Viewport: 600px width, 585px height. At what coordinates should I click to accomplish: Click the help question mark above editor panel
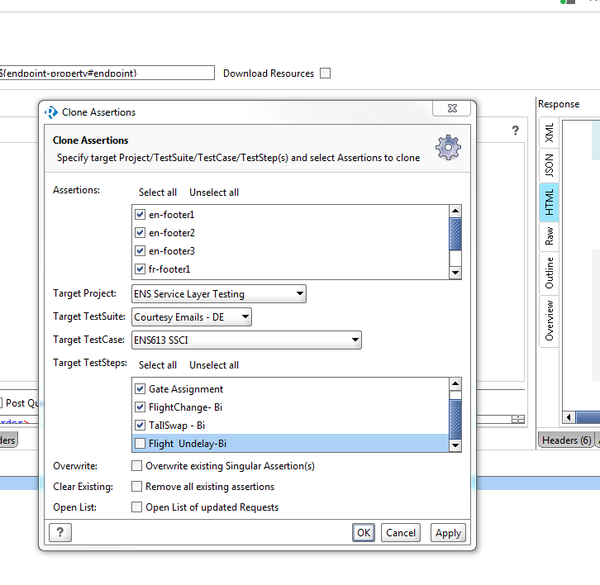[x=515, y=131]
